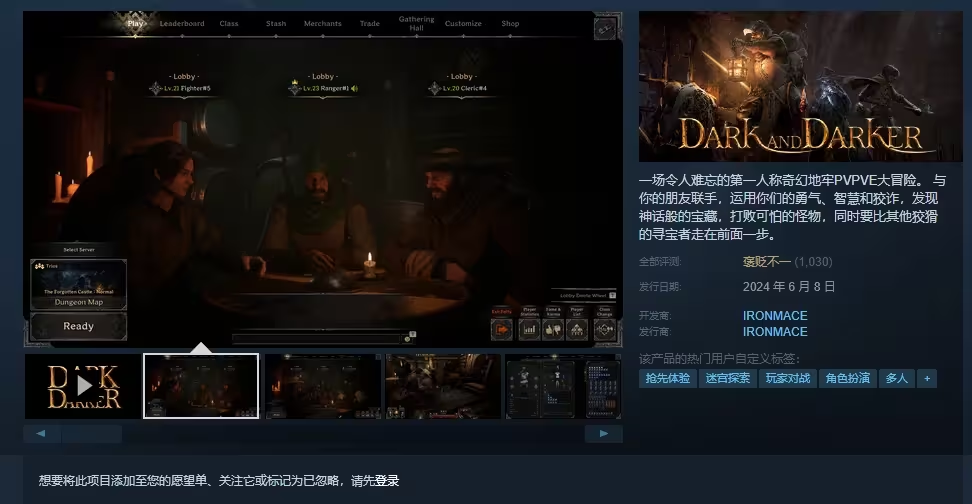Image resolution: width=972 pixels, height=504 pixels.
Task: Select the 角色扮演 tag
Action: pyautogui.click(x=847, y=378)
